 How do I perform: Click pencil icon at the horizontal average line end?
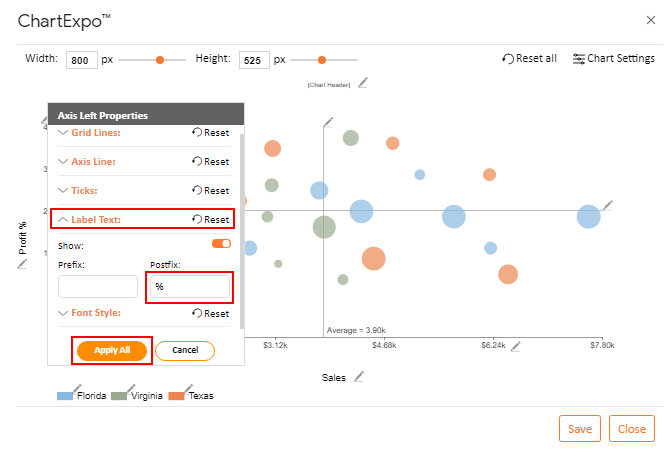608,205
